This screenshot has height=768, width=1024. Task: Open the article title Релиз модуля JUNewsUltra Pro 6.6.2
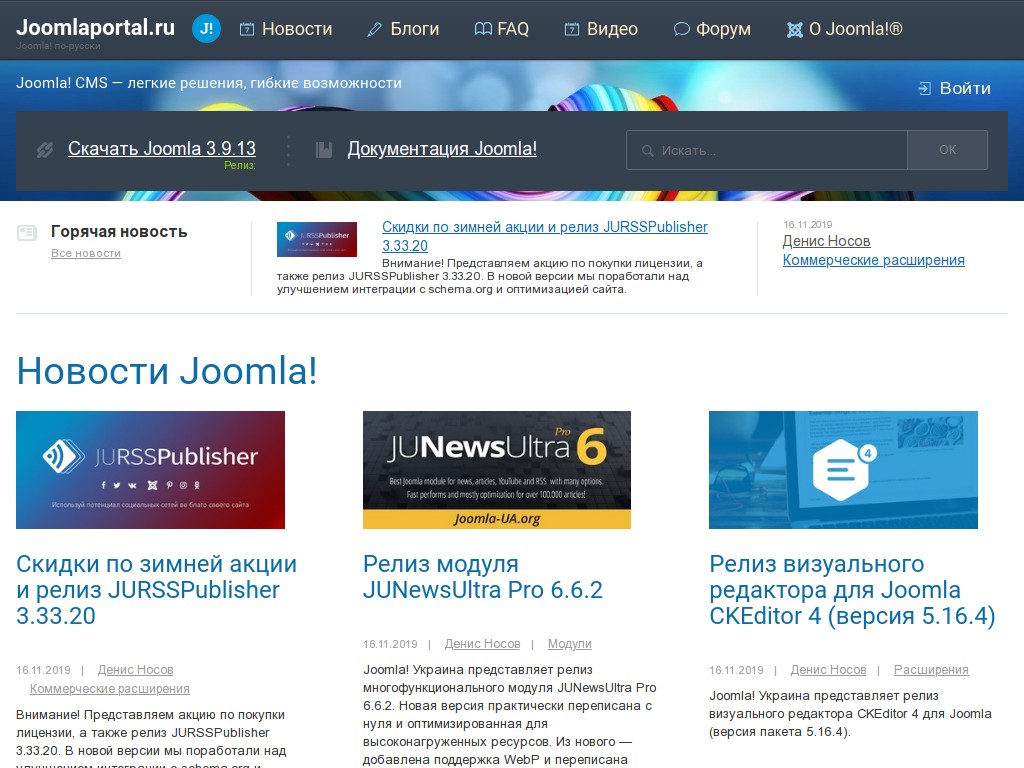pos(483,577)
